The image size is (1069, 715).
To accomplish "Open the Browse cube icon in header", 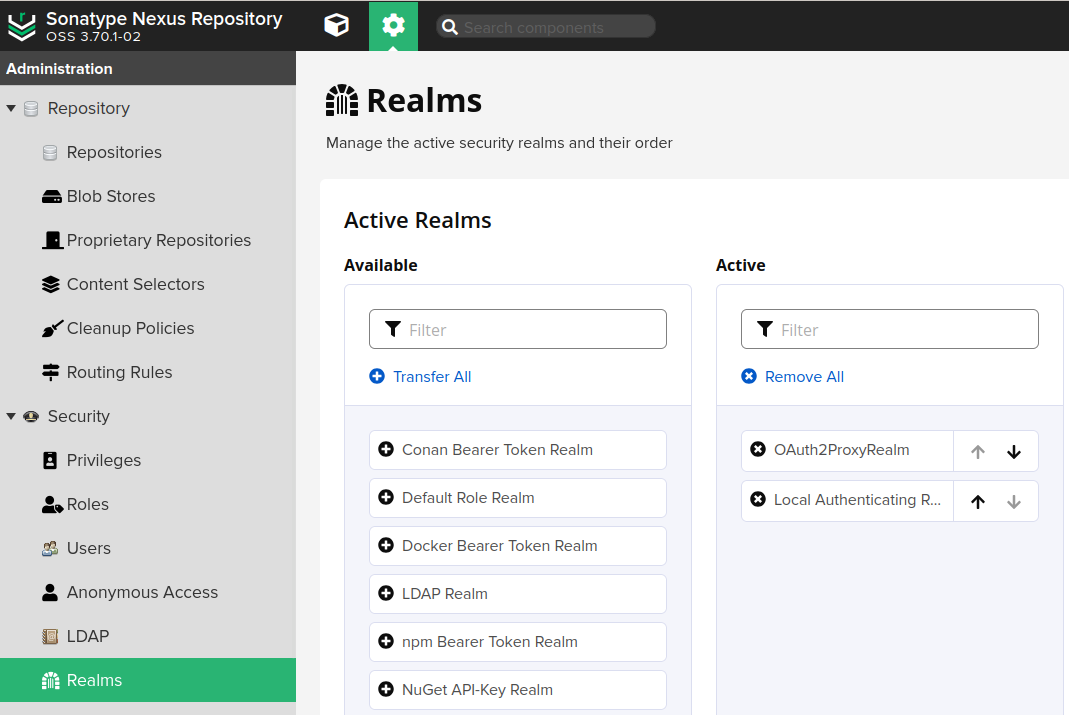I will pyautogui.click(x=337, y=26).
